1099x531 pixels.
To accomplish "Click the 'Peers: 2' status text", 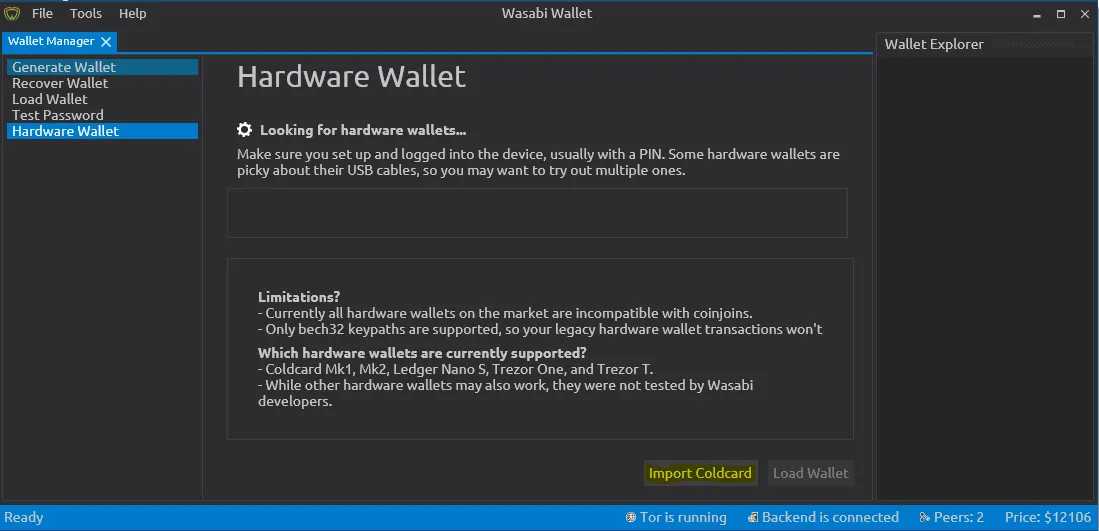I will (959, 518).
